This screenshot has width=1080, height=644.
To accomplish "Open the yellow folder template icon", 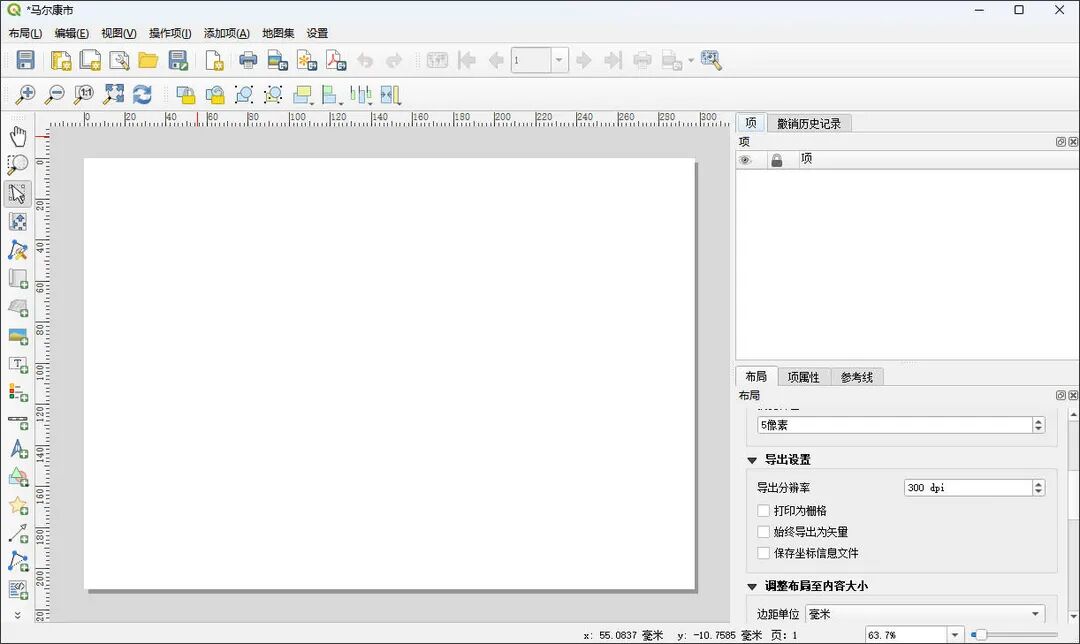I will coord(148,61).
